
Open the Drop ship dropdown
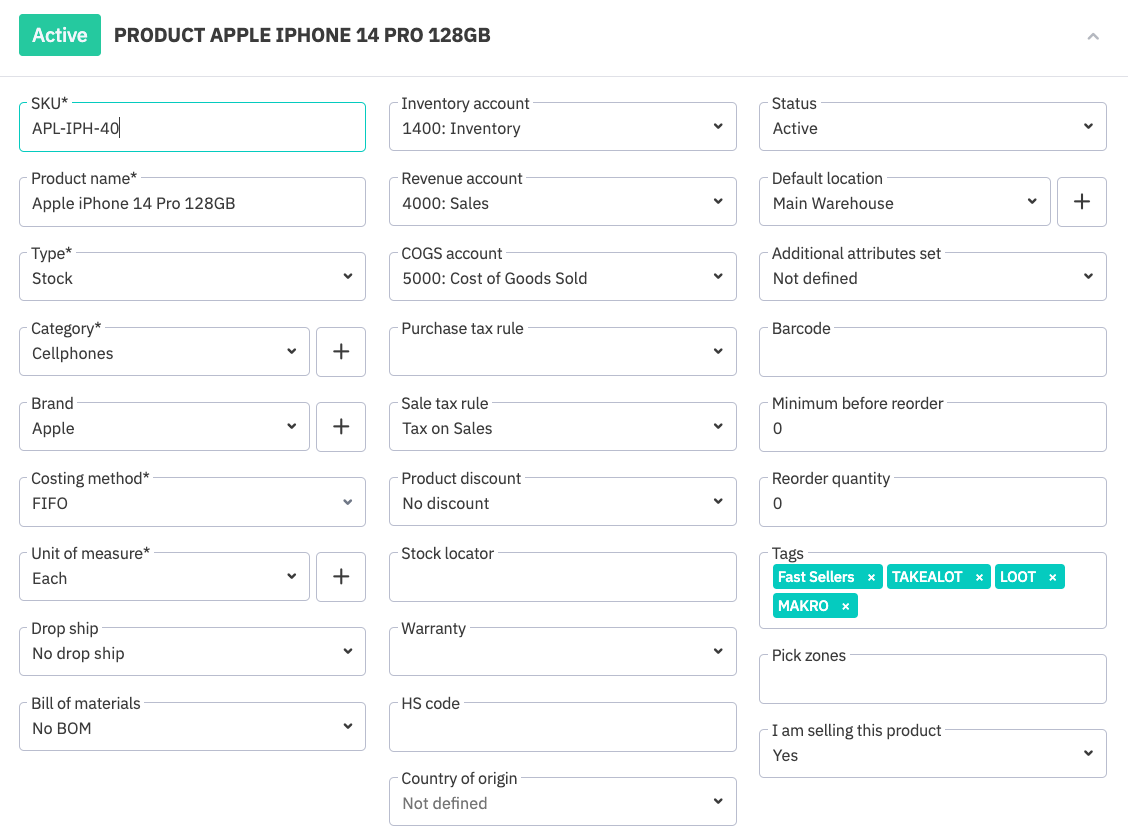click(x=192, y=652)
